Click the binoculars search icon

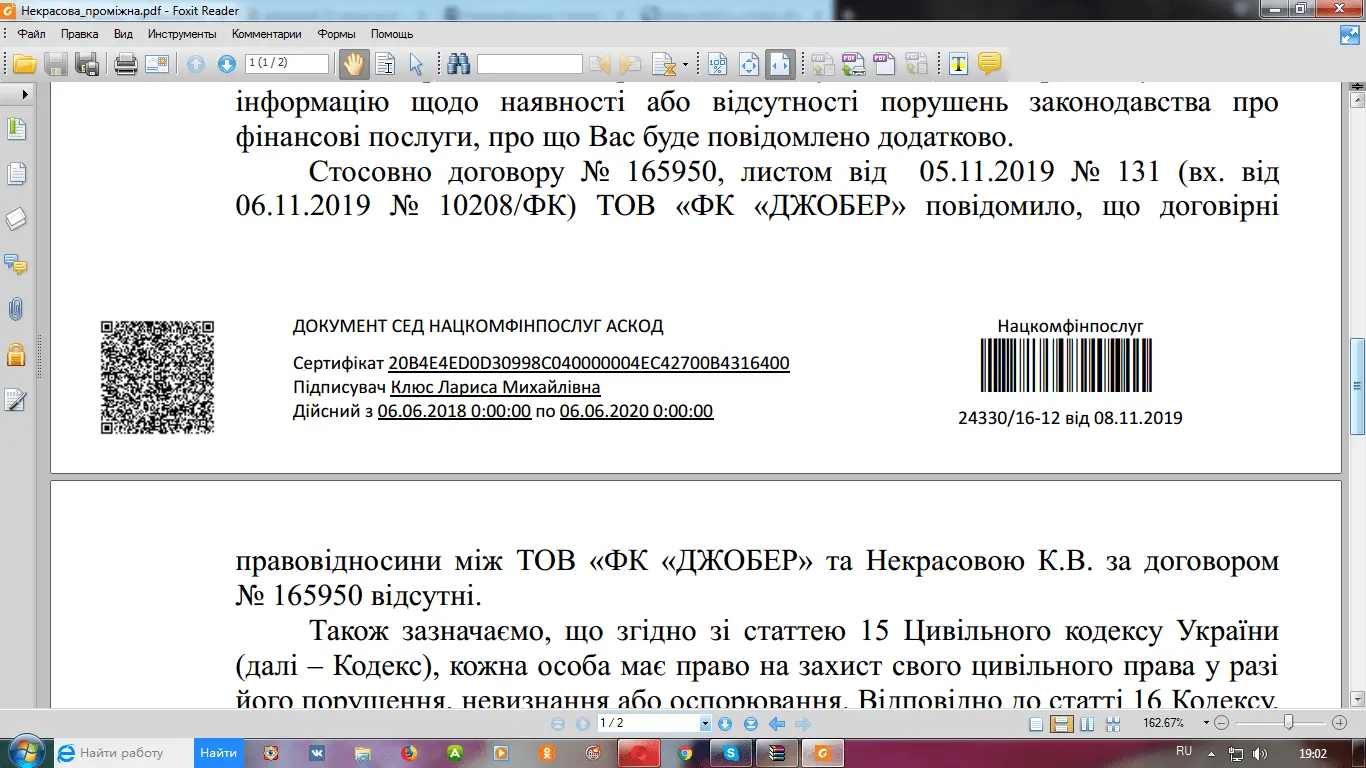coord(459,65)
